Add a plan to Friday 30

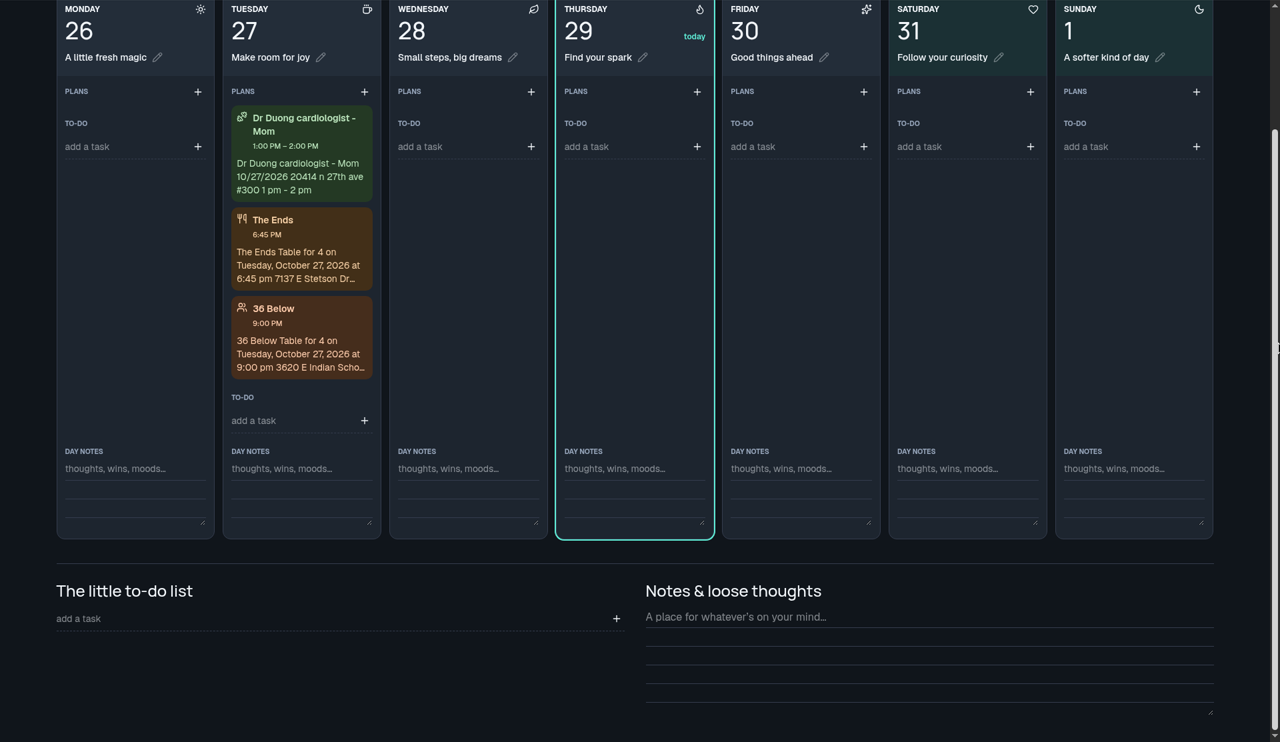[864, 92]
